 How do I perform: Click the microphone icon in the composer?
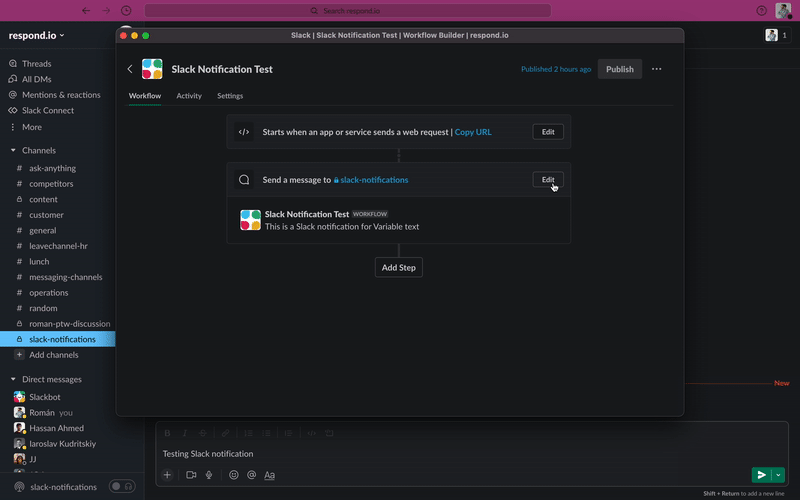209,475
